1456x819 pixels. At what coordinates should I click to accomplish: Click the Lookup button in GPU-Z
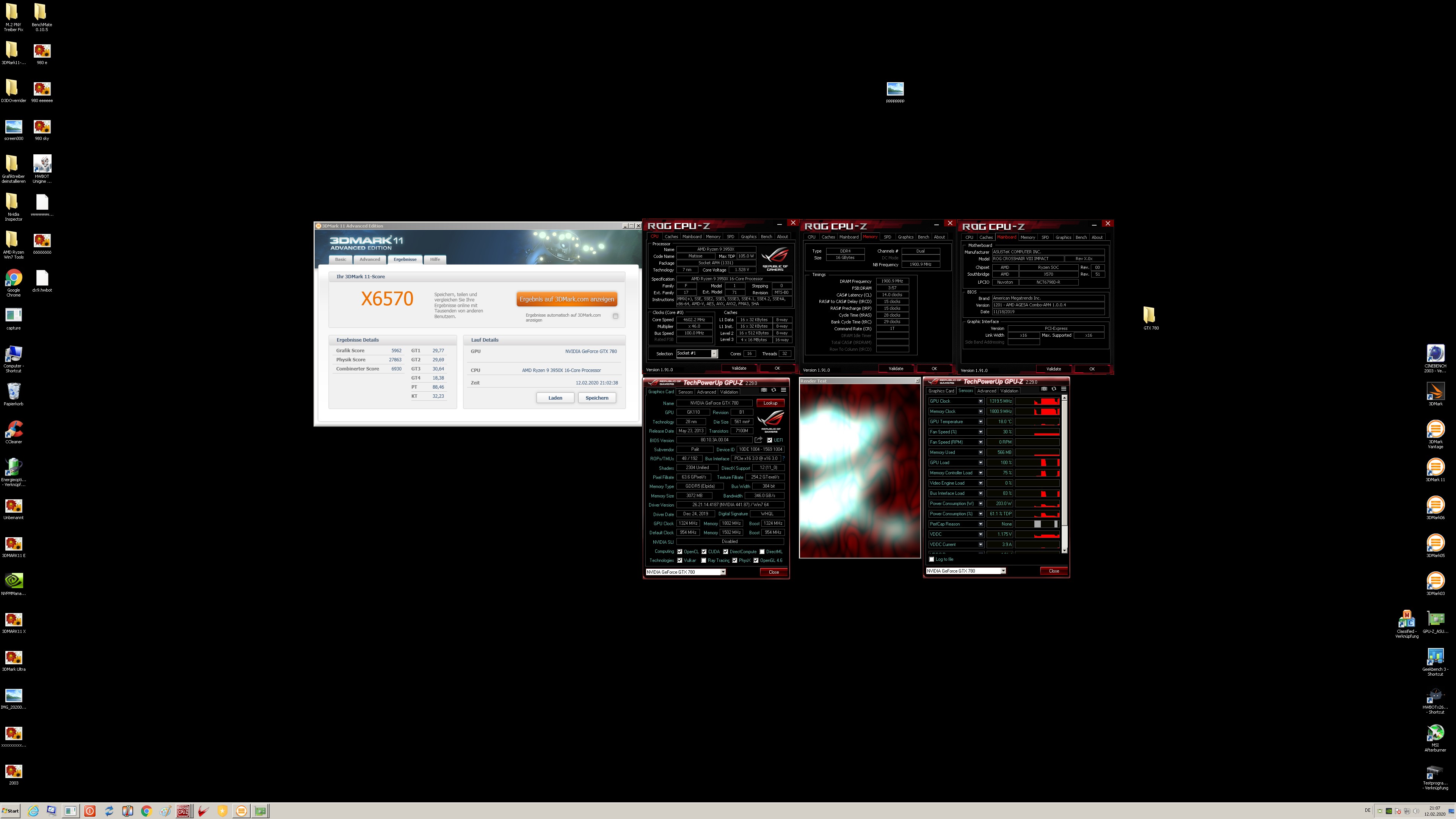(x=770, y=403)
